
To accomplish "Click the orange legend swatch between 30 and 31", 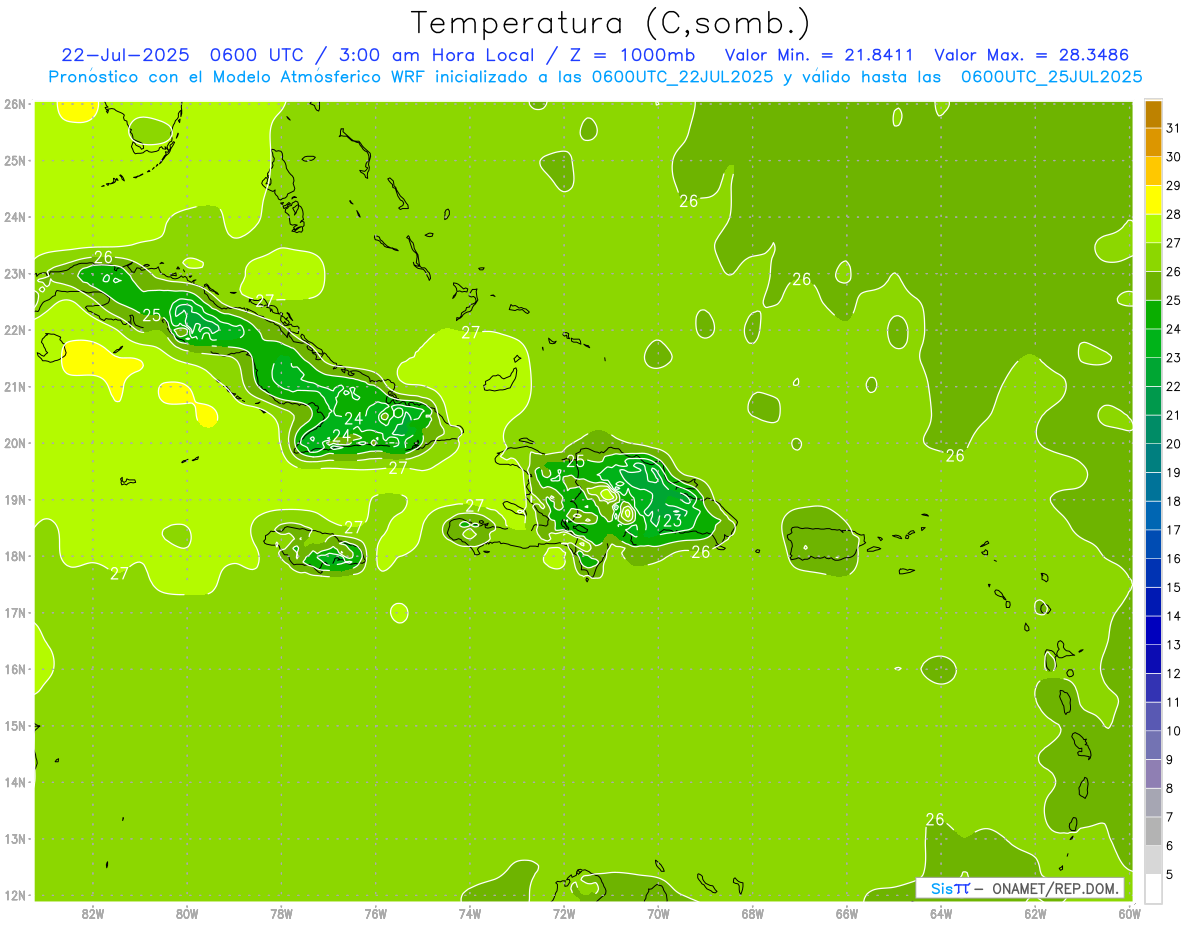I will tap(1153, 143).
